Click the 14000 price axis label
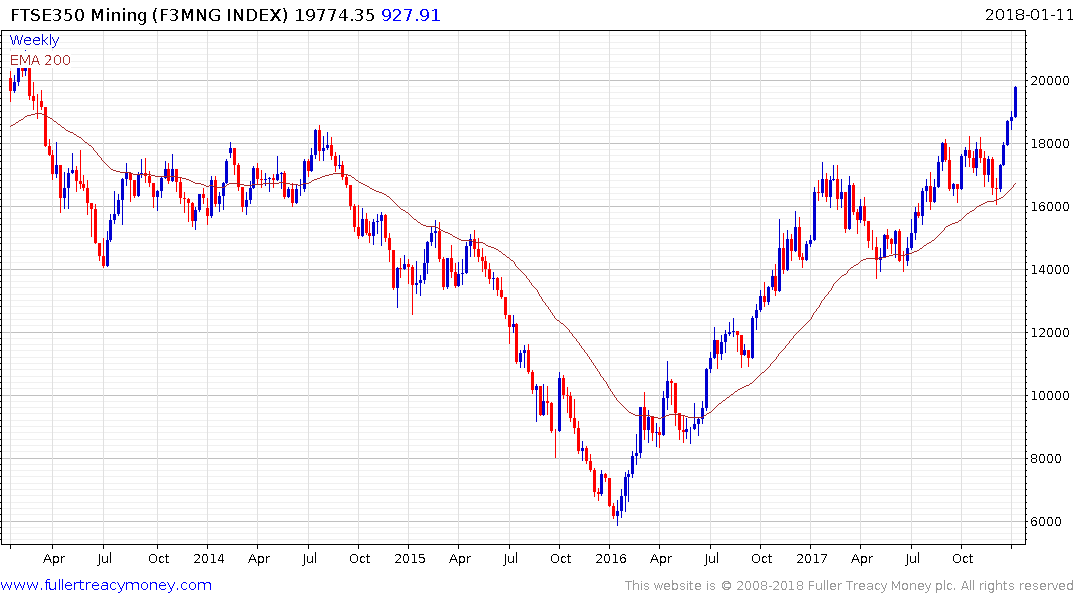 1052,270
